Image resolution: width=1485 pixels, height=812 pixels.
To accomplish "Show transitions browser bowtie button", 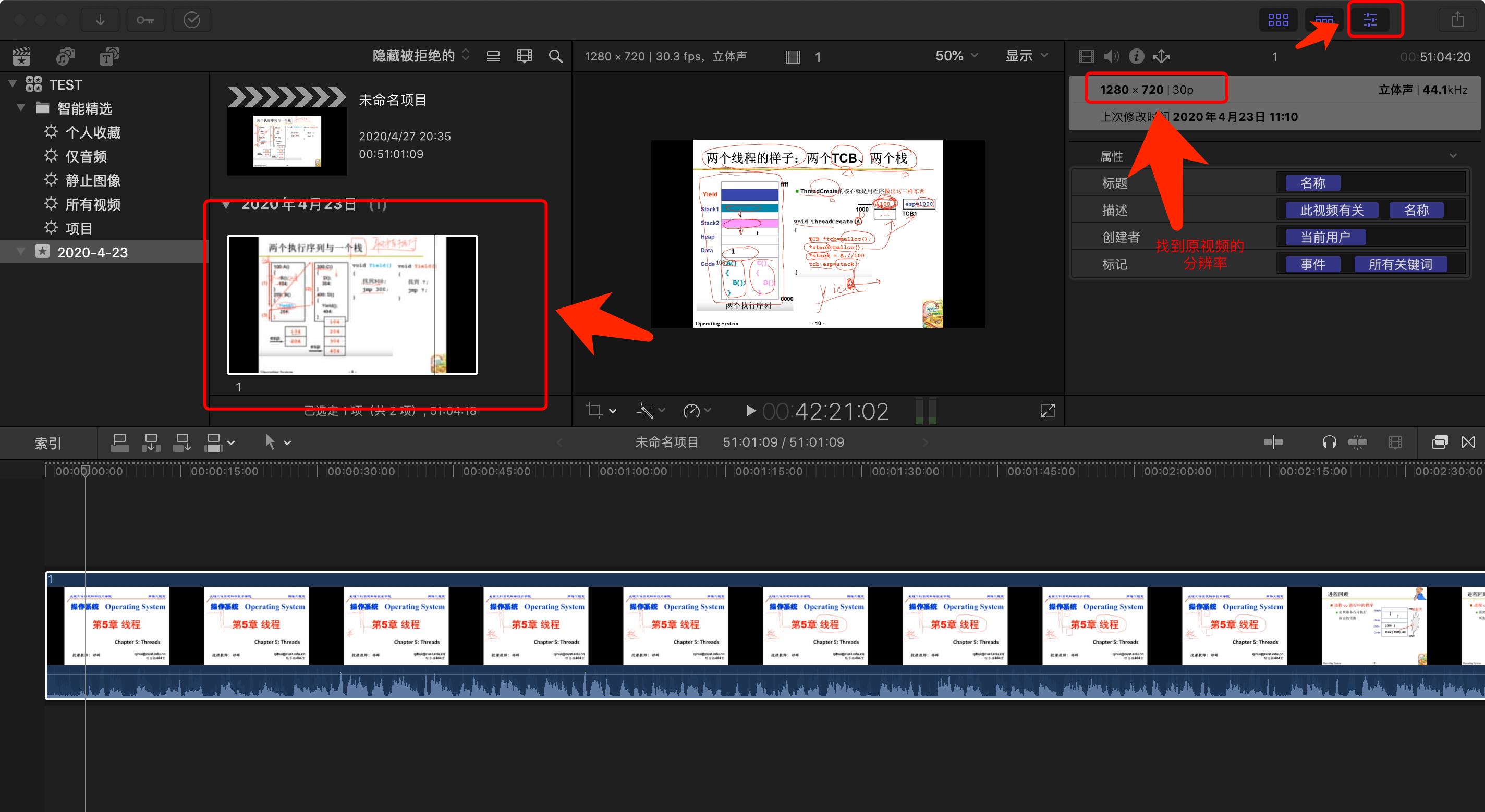I will click(1468, 442).
